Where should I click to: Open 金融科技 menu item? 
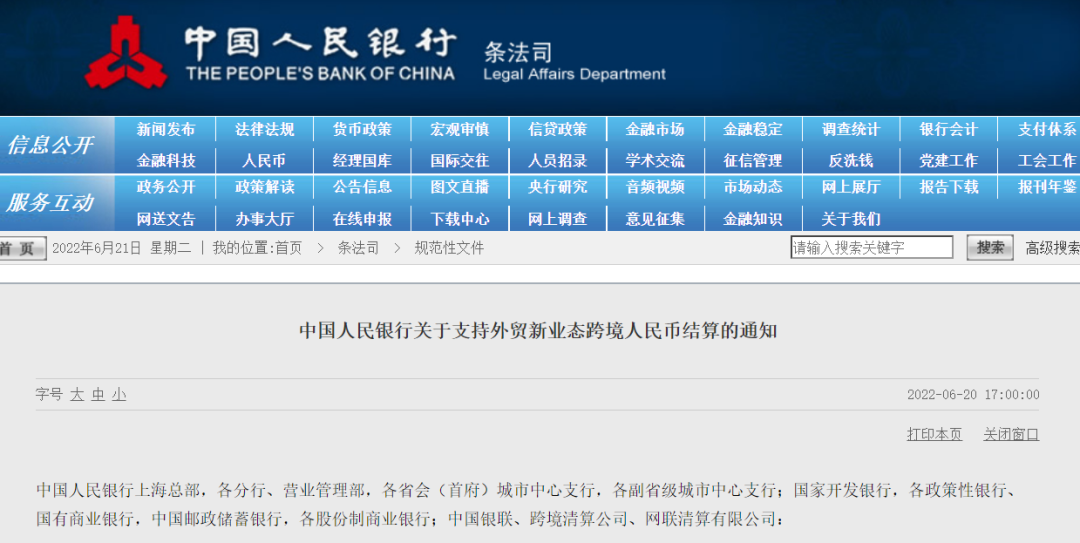tap(166, 161)
